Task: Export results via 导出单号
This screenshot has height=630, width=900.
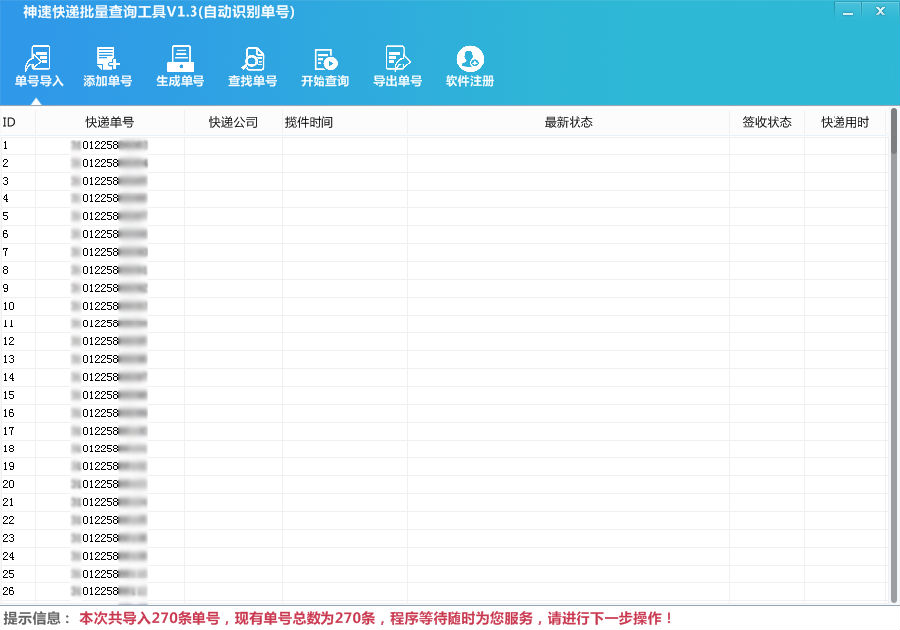Action: 397,66
